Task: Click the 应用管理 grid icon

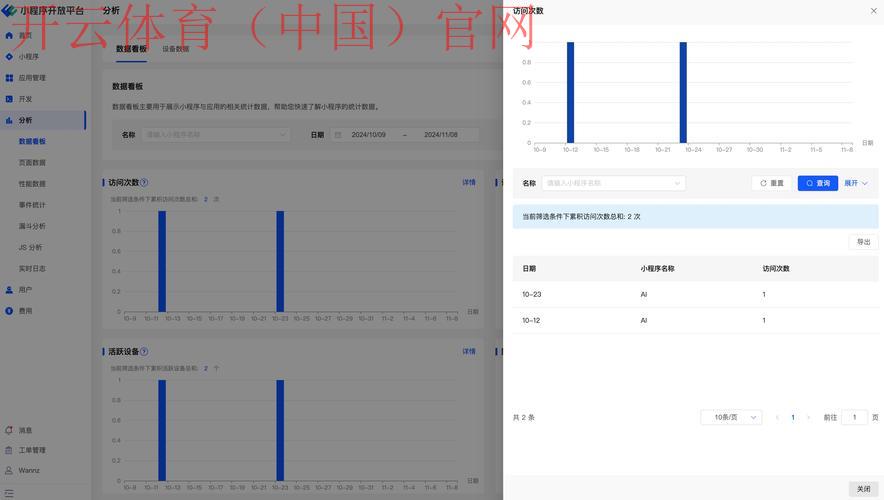Action: [x=9, y=78]
